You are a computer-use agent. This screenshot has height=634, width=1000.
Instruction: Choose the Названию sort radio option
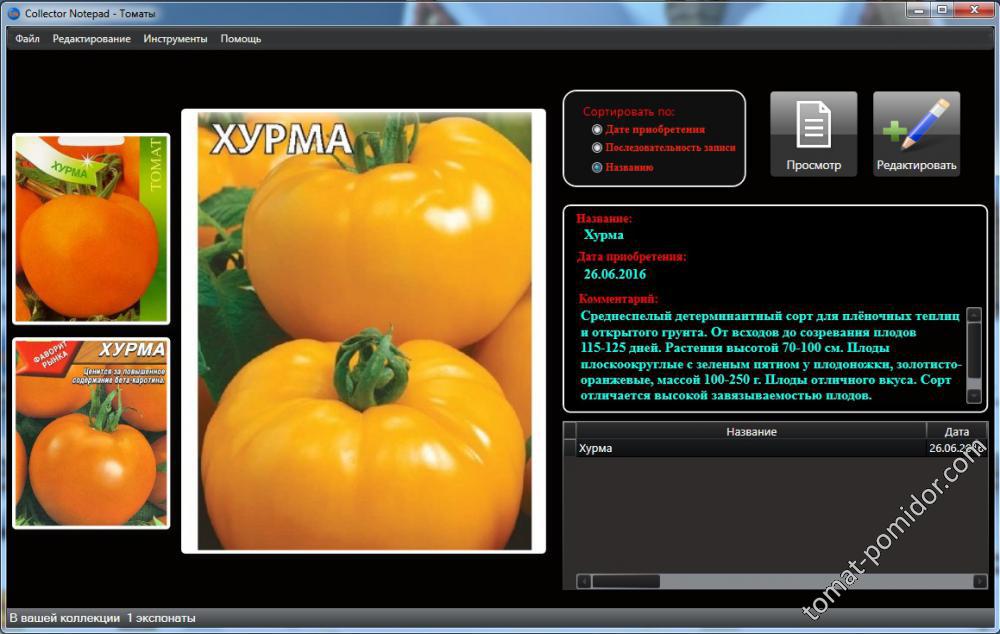click(597, 167)
